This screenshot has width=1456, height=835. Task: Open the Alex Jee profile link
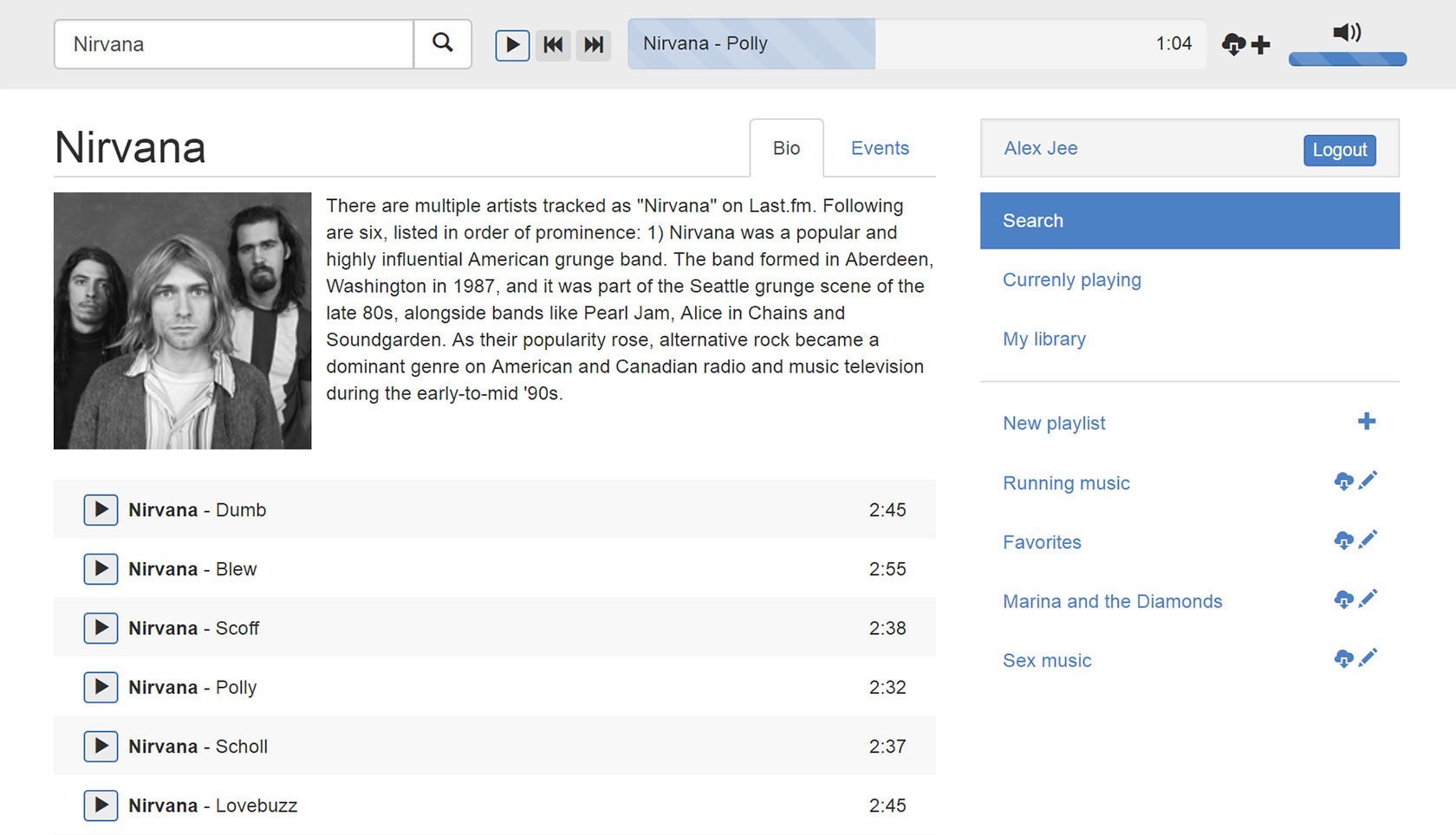click(x=1040, y=148)
